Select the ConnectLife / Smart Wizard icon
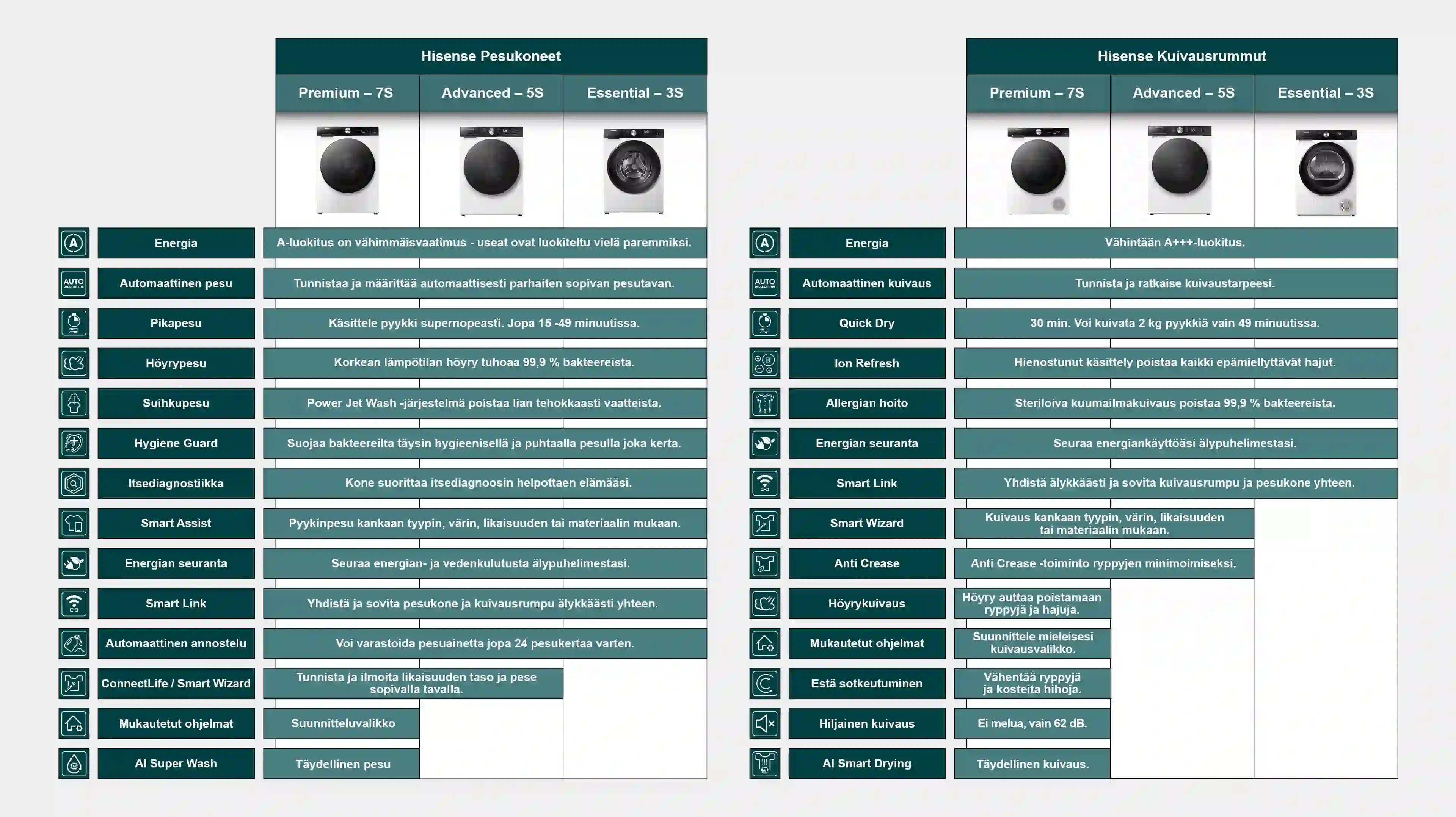 click(x=74, y=683)
